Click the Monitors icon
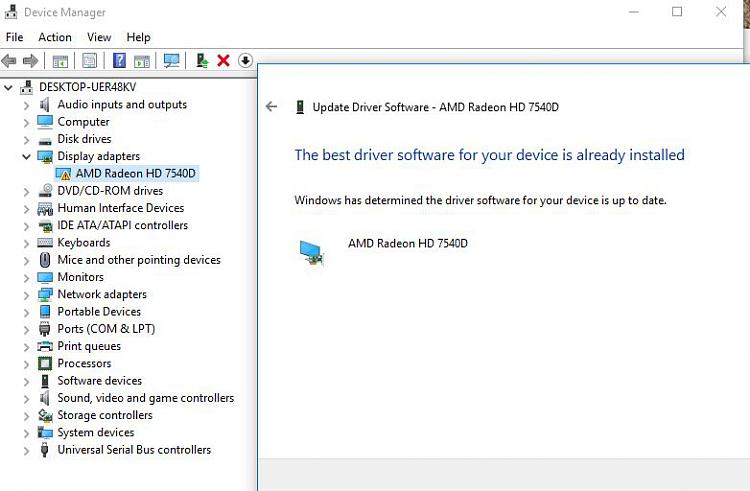The width and height of the screenshot is (750, 491). point(45,277)
